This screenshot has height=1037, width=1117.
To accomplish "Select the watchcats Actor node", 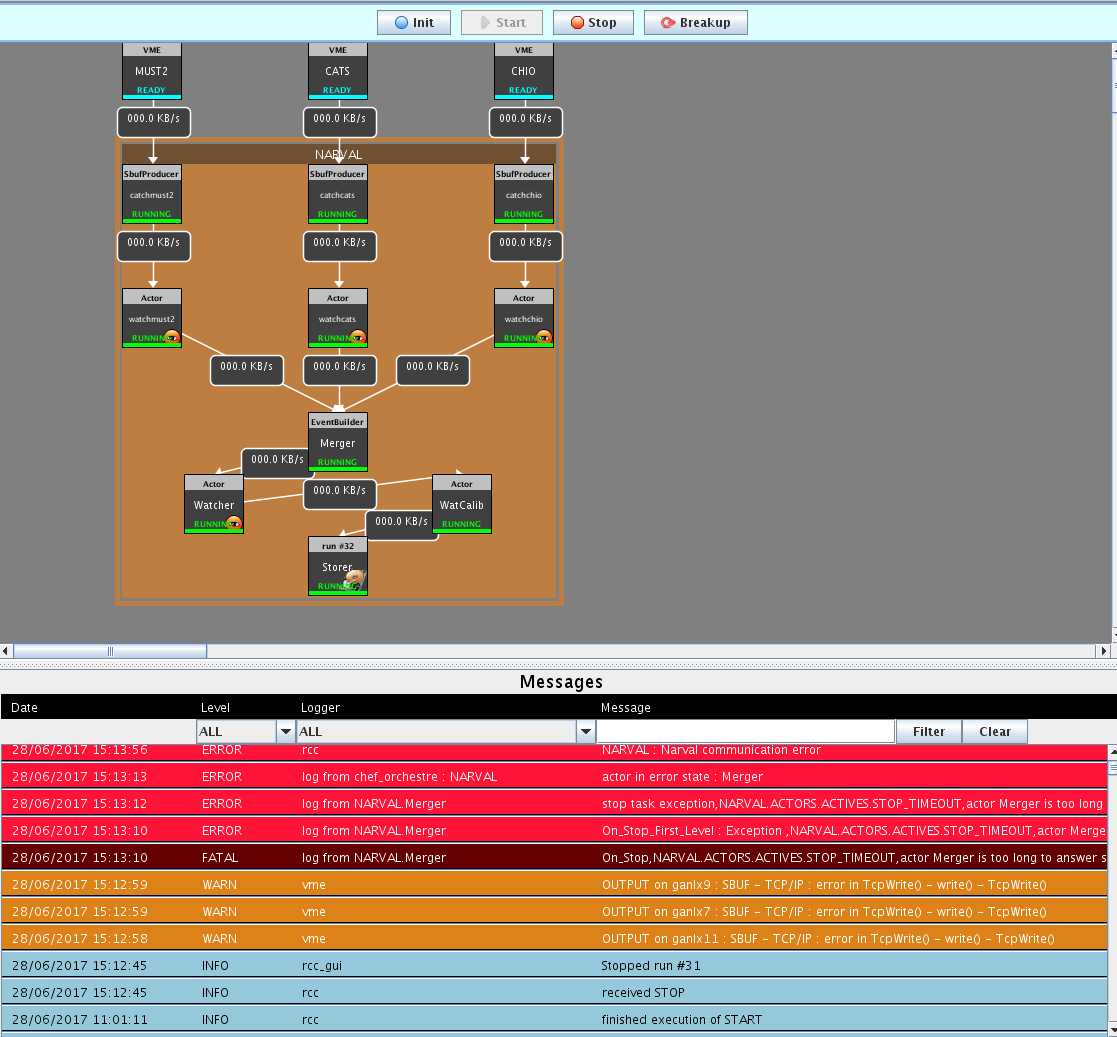I will pyautogui.click(x=338, y=318).
